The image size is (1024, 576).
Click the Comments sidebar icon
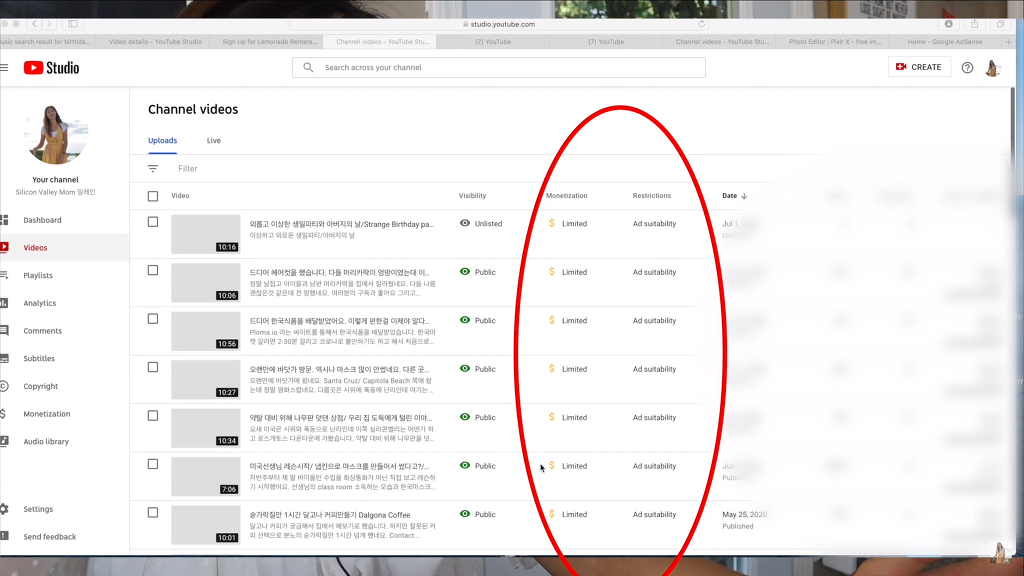5,330
